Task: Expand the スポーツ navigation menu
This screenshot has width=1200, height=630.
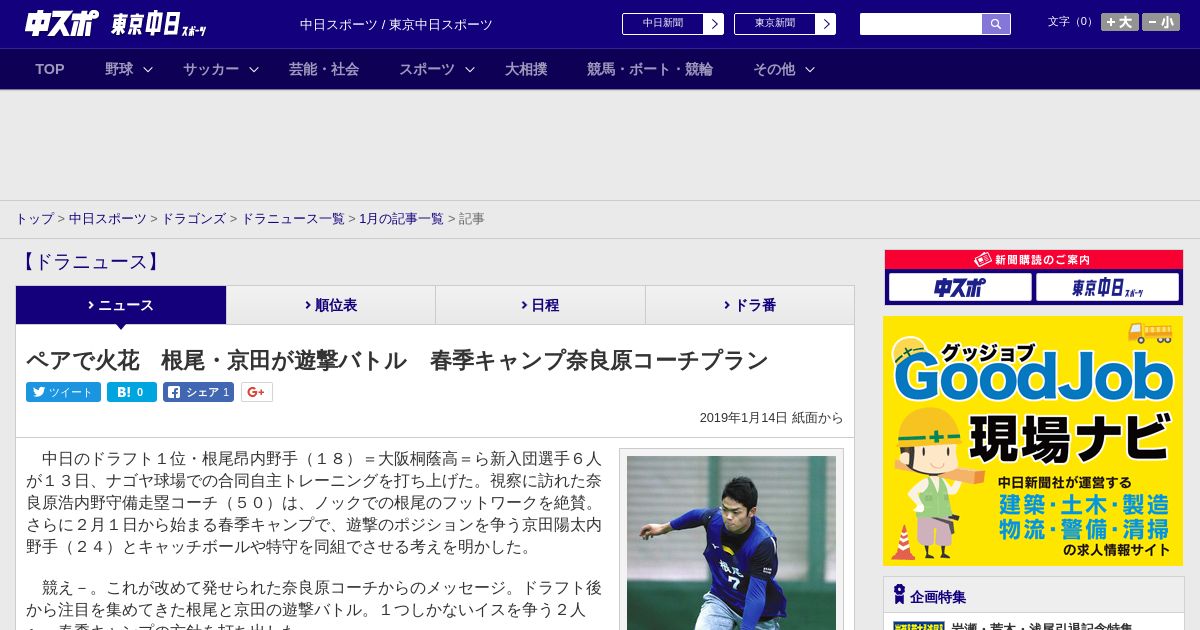Action: coord(437,69)
